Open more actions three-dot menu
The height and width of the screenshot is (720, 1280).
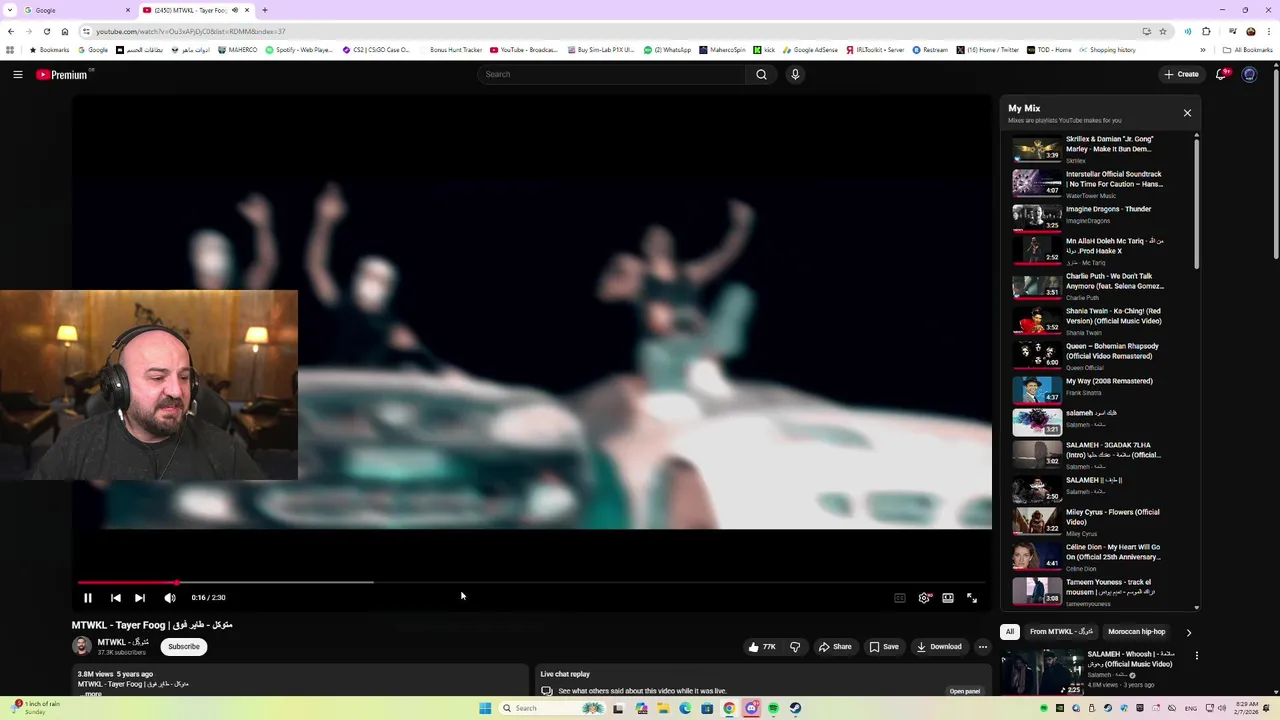point(982,647)
